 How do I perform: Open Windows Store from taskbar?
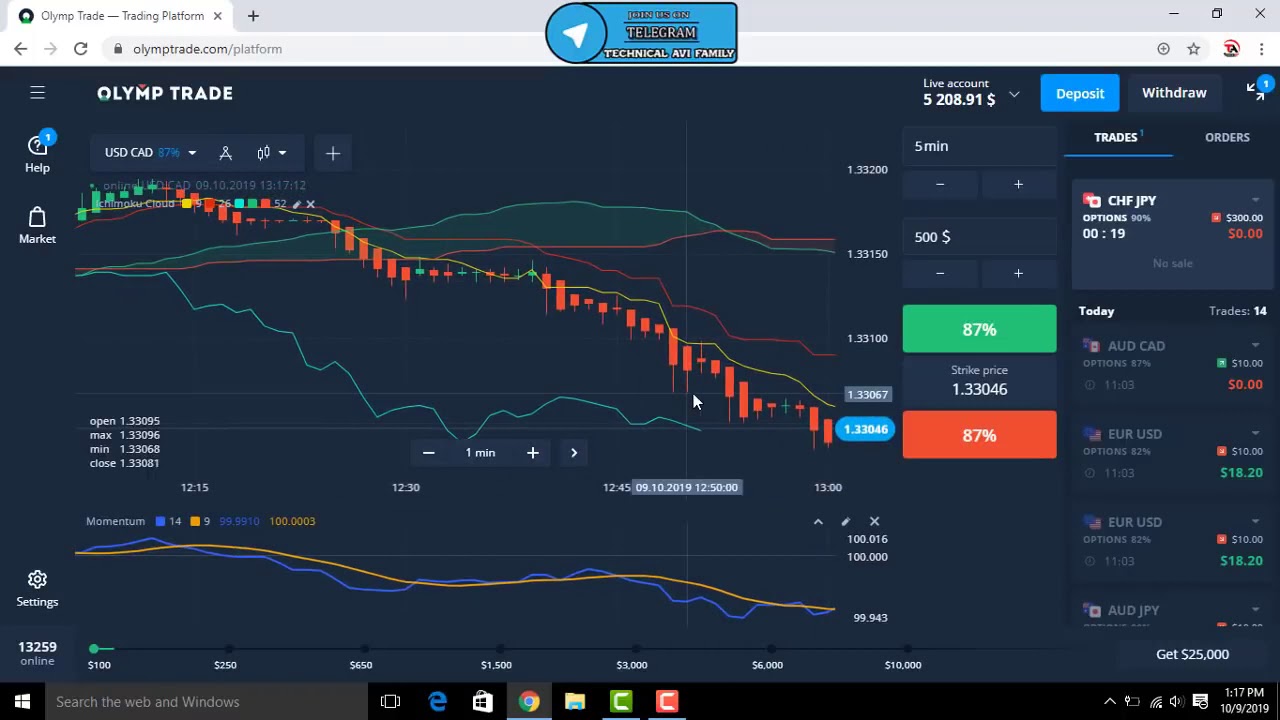482,702
